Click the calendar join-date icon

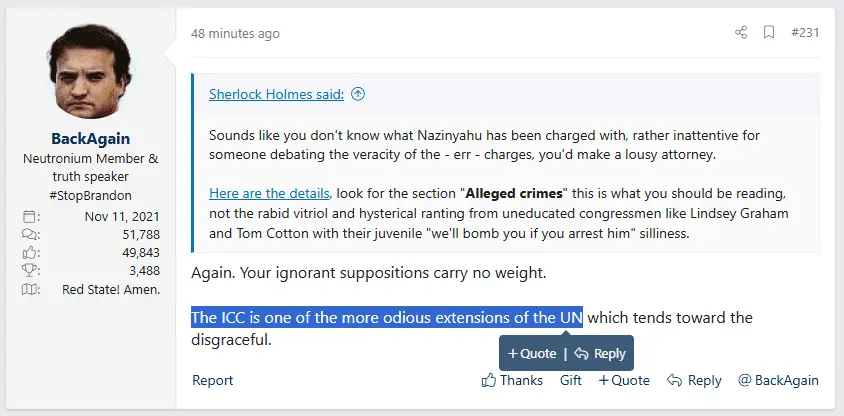[x=30, y=216]
